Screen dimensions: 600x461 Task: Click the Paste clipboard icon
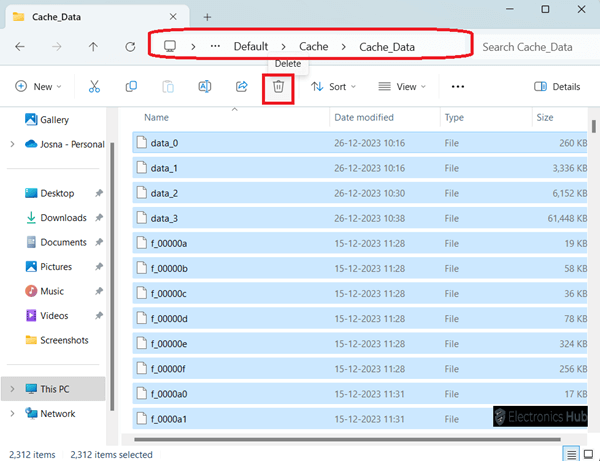168,87
